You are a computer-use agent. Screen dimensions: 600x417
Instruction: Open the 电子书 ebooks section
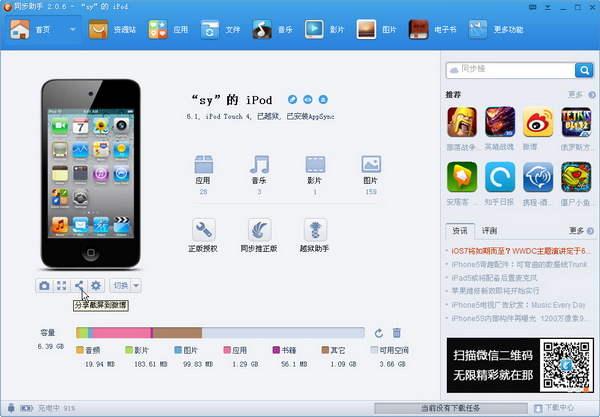[x=432, y=30]
